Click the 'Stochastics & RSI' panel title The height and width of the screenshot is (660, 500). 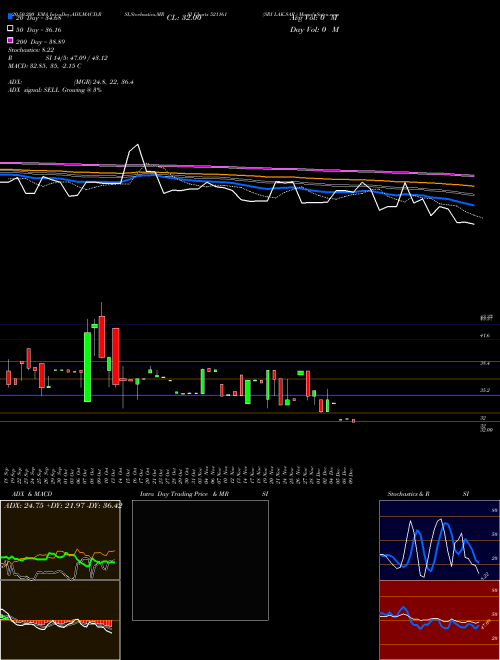click(x=428, y=494)
